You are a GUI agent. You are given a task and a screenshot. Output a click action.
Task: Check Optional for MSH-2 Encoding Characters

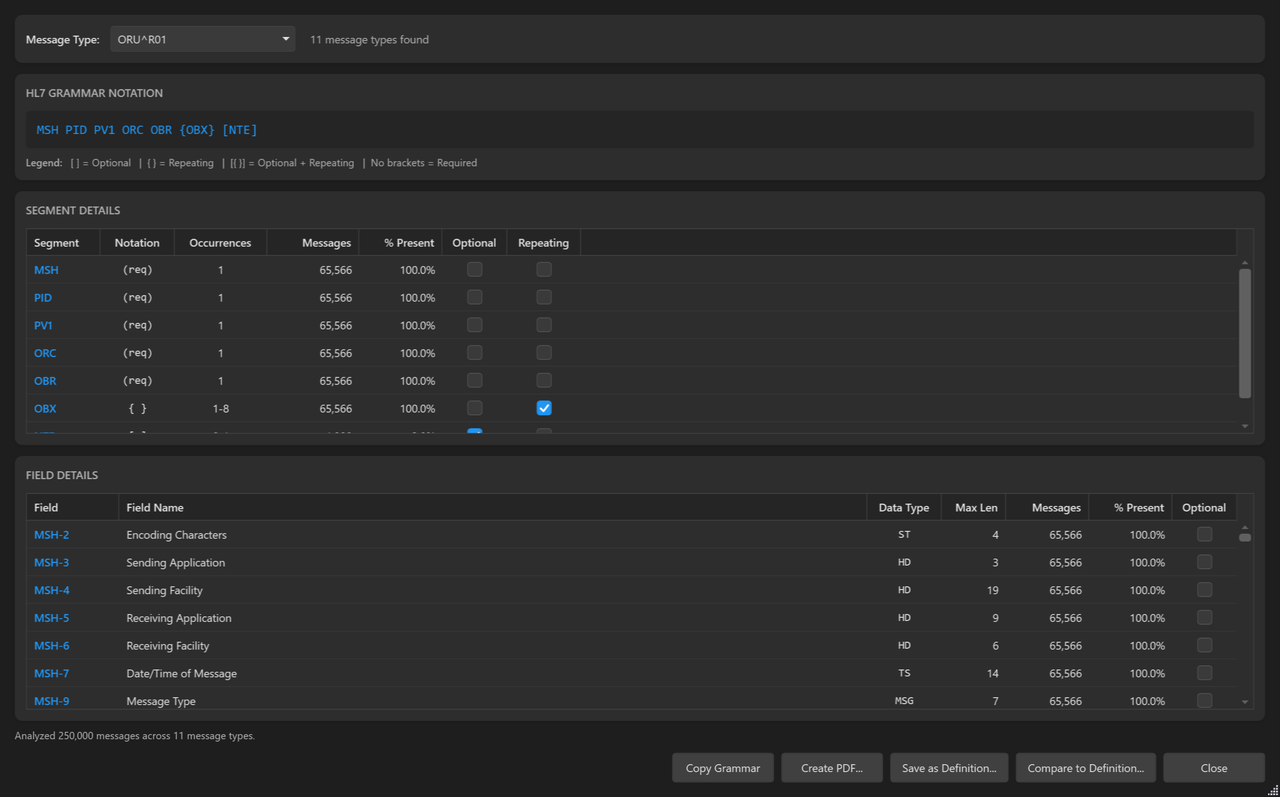(1204, 535)
